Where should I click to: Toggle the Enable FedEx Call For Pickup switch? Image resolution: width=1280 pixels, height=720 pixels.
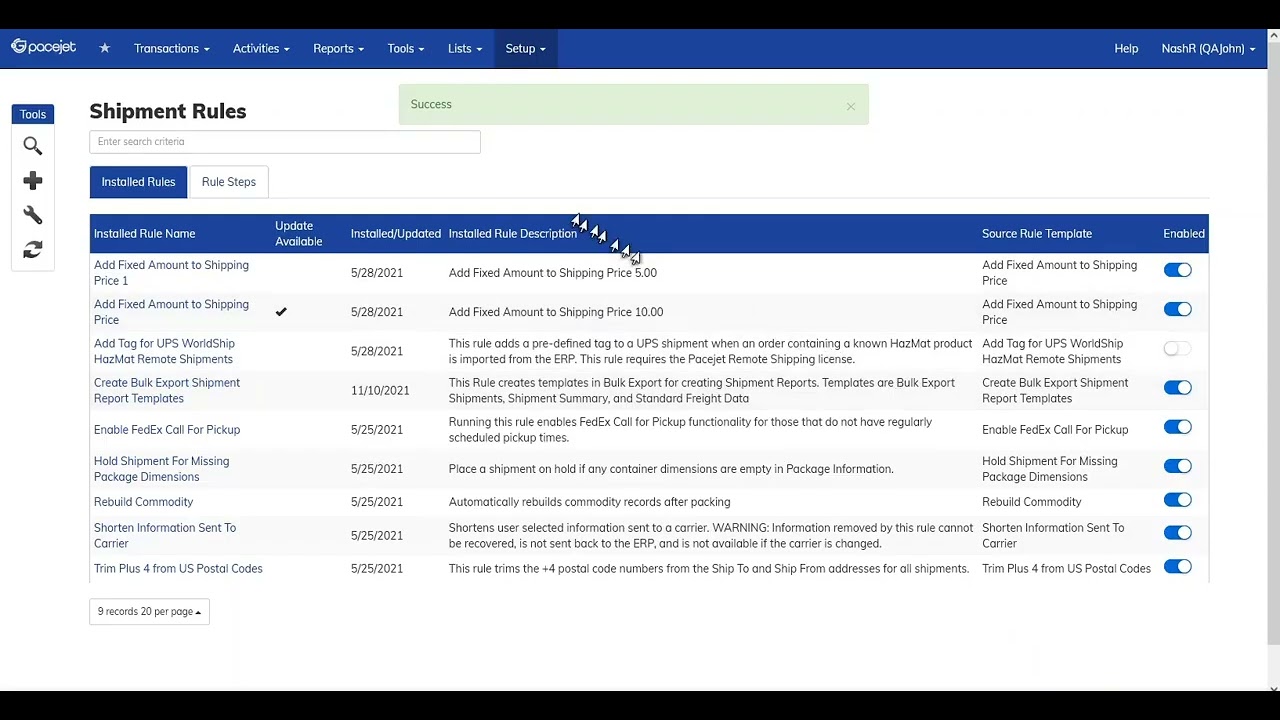point(1177,427)
